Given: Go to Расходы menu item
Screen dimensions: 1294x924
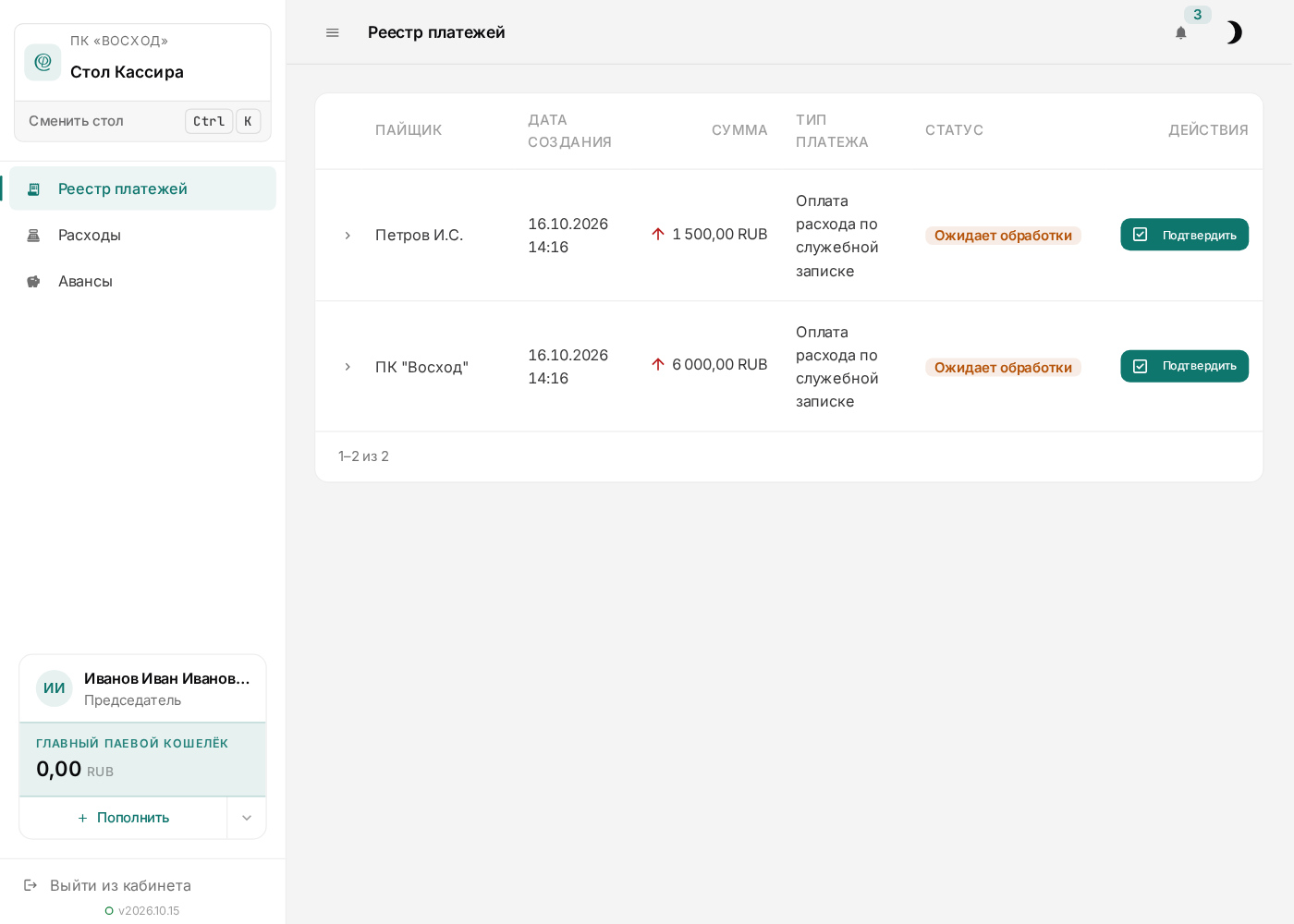Looking at the screenshot, I should [x=142, y=235].
